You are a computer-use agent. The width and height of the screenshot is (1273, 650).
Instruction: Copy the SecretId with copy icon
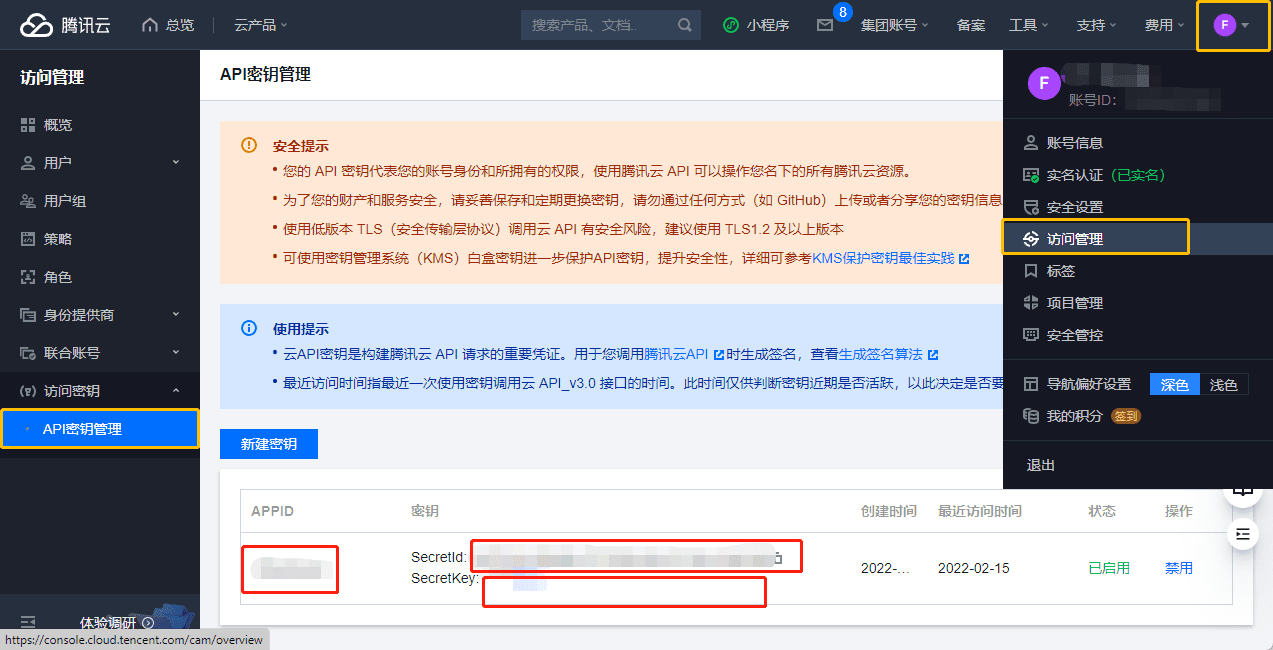779,557
